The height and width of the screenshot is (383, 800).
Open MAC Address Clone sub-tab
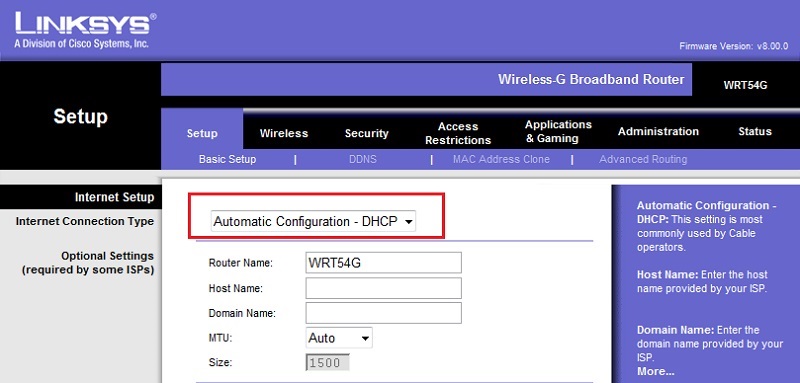coord(501,159)
